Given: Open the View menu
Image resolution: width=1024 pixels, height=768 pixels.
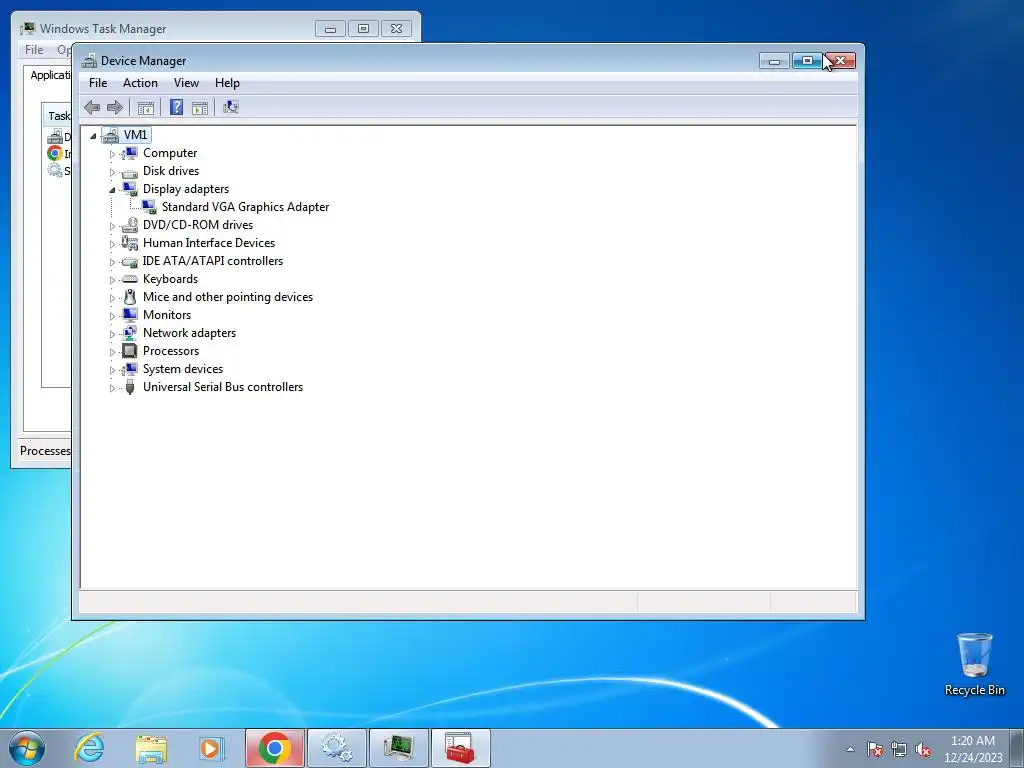Looking at the screenshot, I should [186, 83].
